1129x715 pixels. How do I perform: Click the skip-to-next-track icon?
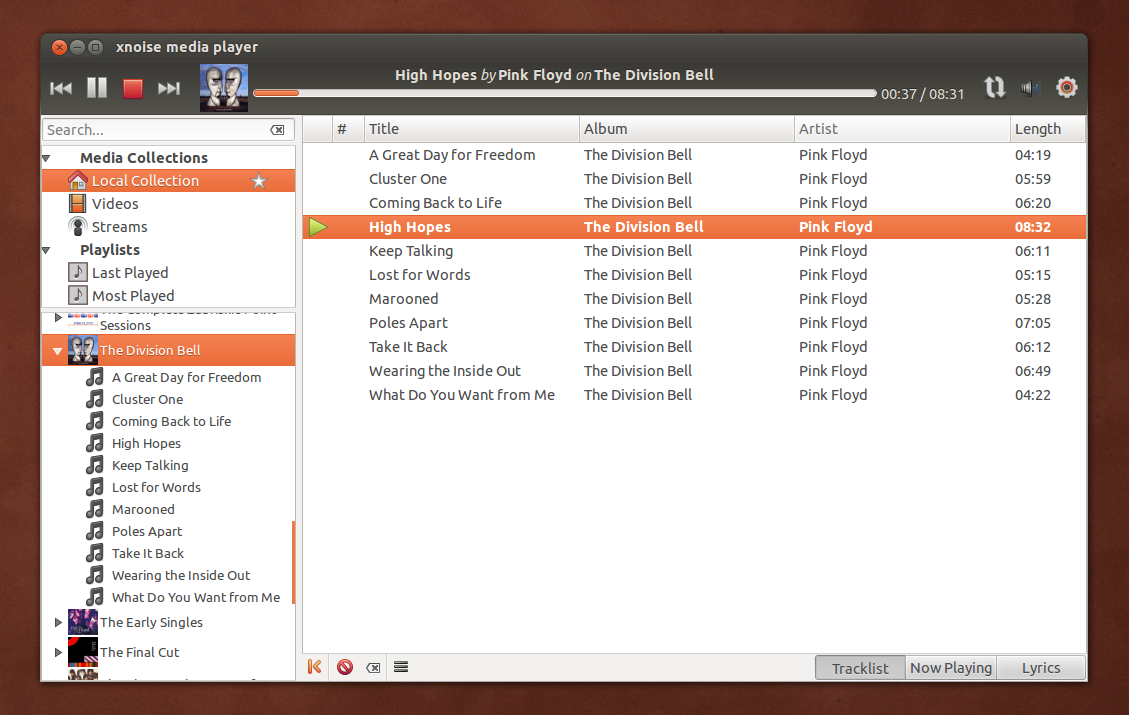pyautogui.click(x=168, y=88)
